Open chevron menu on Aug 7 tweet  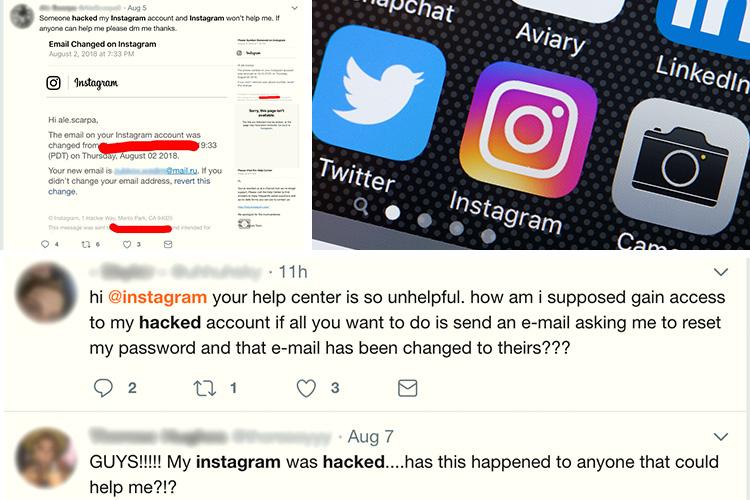(720, 436)
